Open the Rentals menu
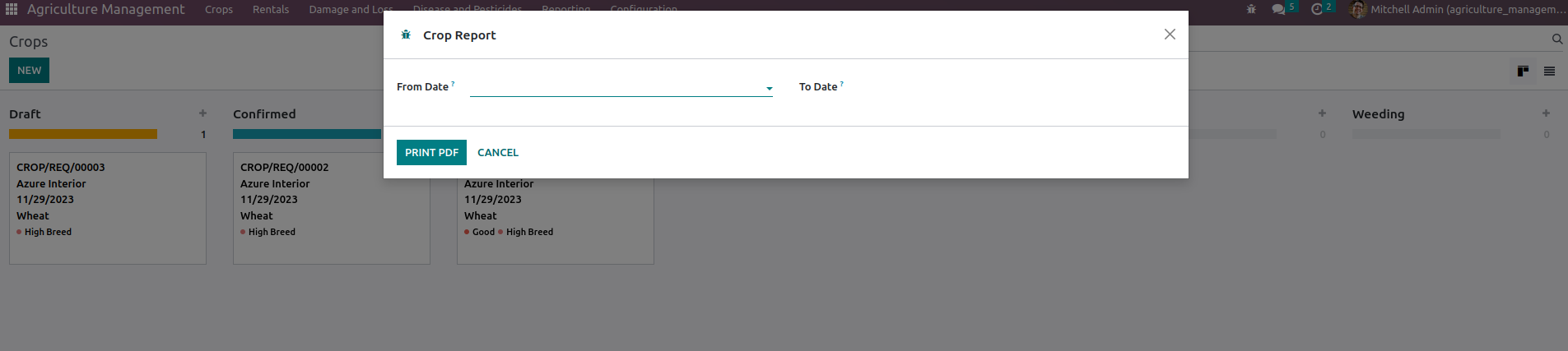1568x351 pixels. click(271, 9)
